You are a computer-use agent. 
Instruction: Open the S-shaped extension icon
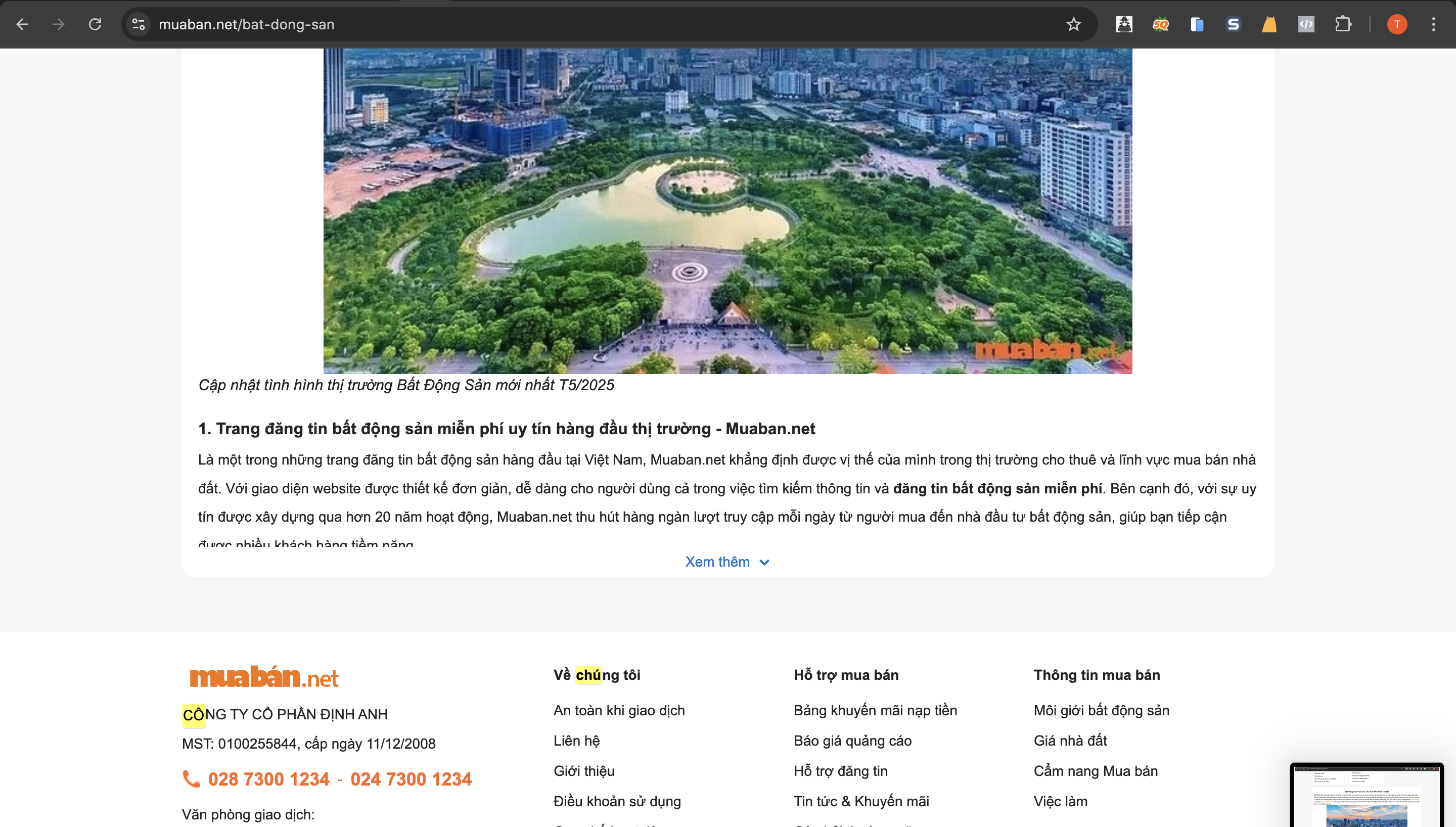pyautogui.click(x=1233, y=24)
